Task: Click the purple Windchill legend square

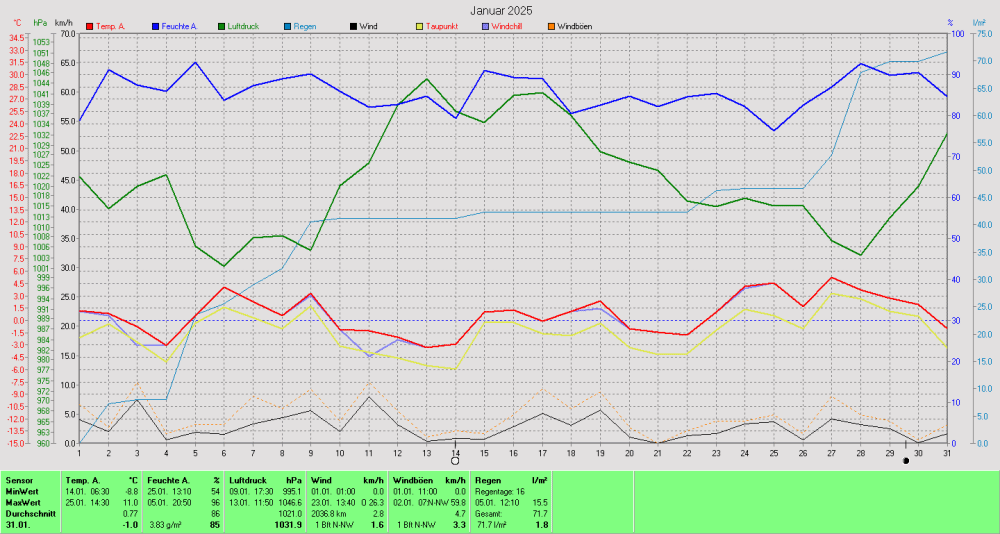Action: click(x=486, y=25)
